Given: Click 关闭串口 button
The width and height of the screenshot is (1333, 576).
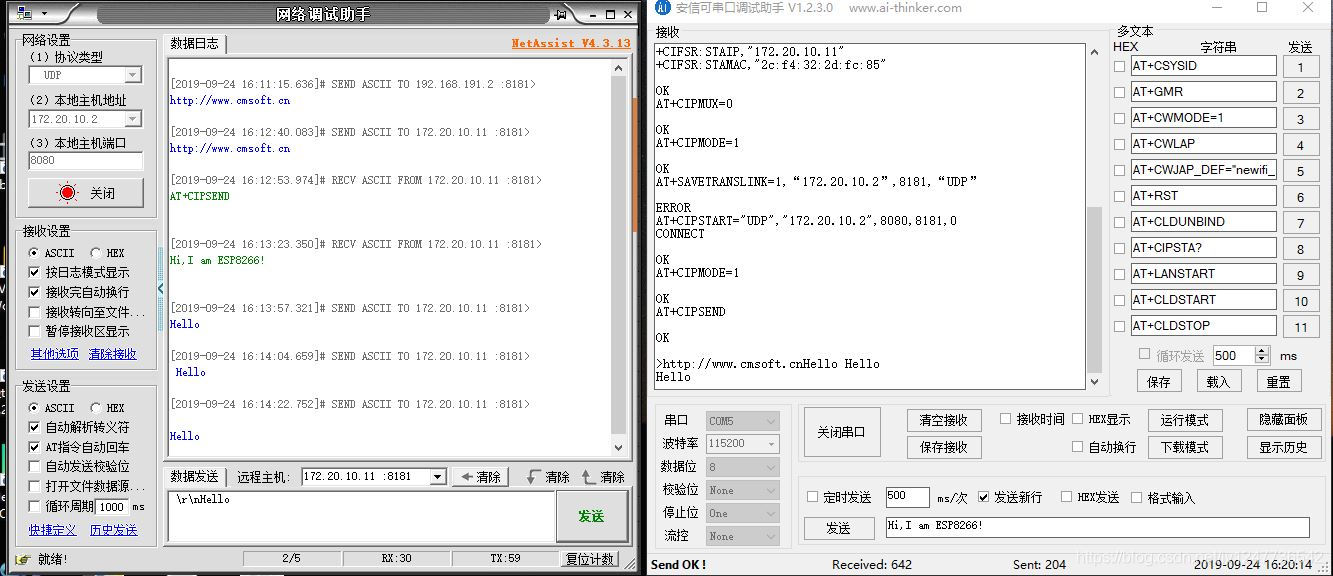Looking at the screenshot, I should click(842, 432).
